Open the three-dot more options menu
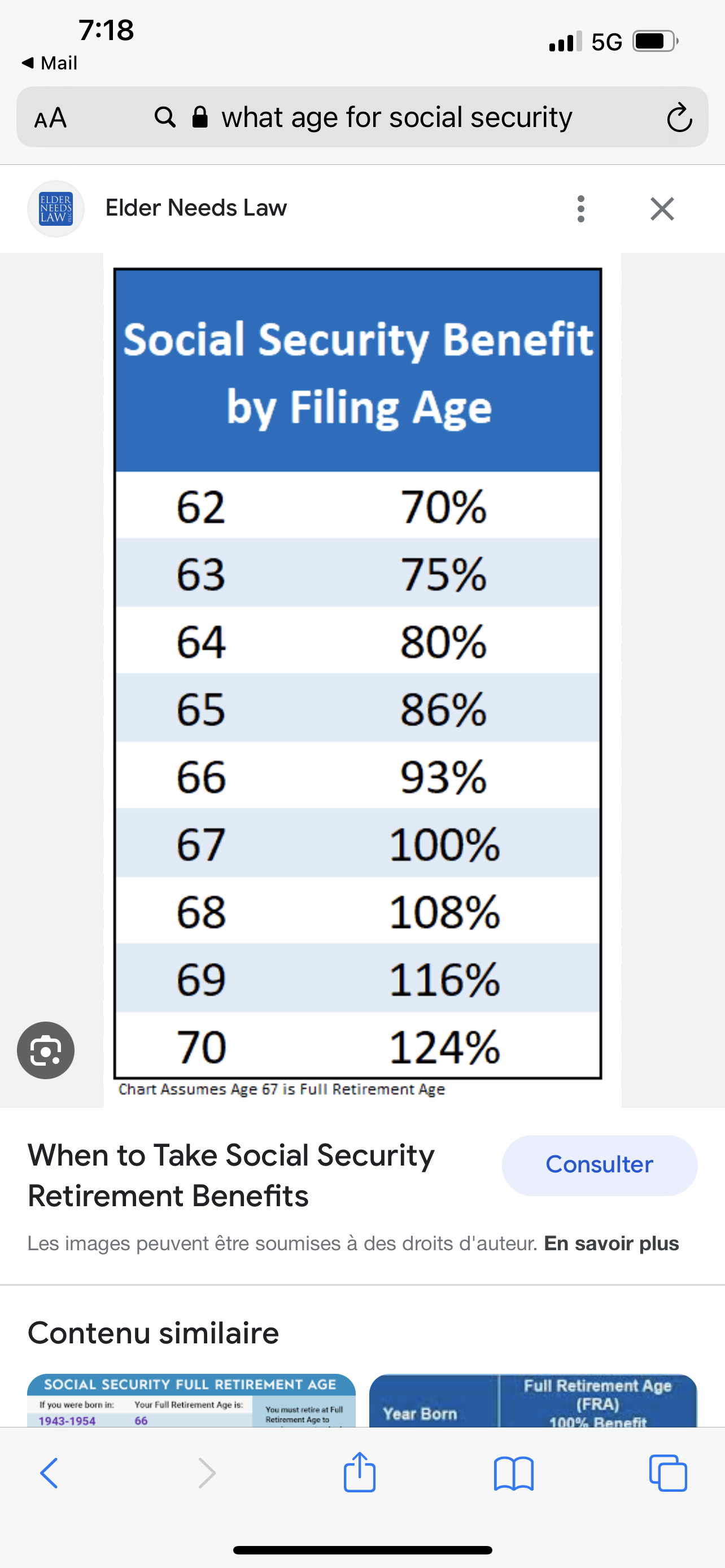This screenshot has width=725, height=1568. (x=580, y=209)
